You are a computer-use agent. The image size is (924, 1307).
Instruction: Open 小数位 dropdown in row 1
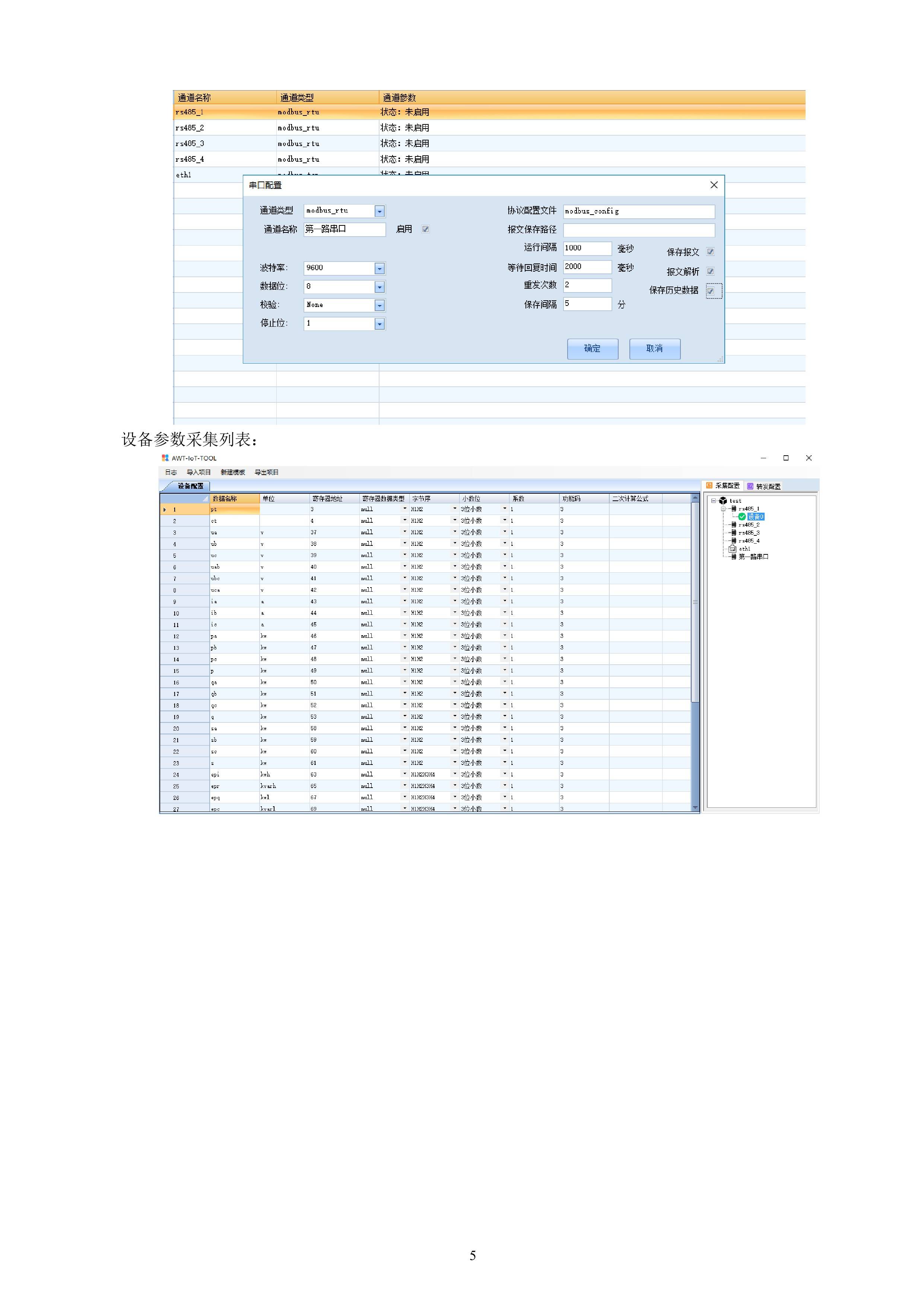[x=505, y=509]
